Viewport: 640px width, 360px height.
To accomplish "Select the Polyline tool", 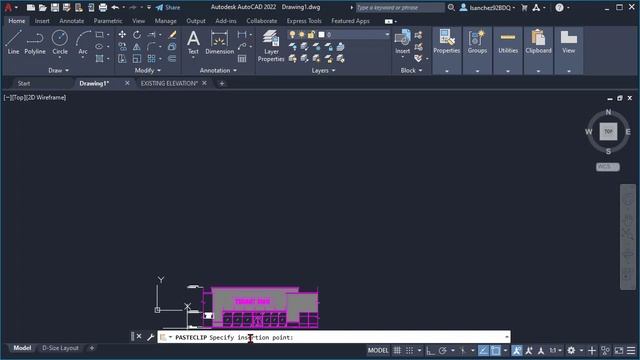I will [x=35, y=42].
